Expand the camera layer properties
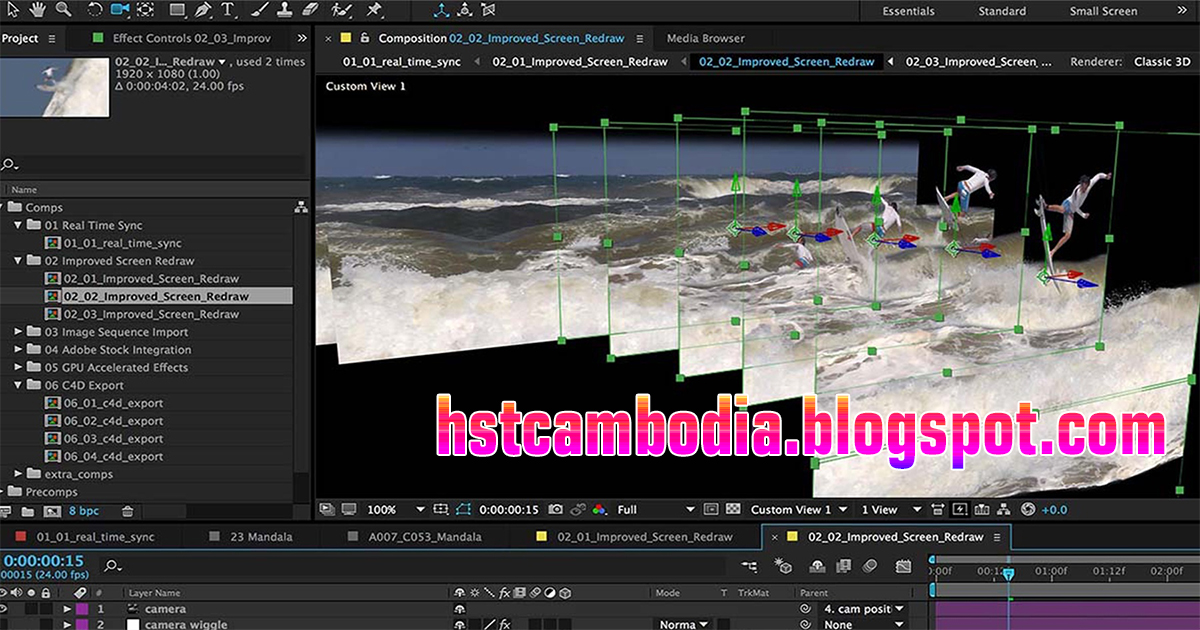The image size is (1200, 630). click(68, 608)
